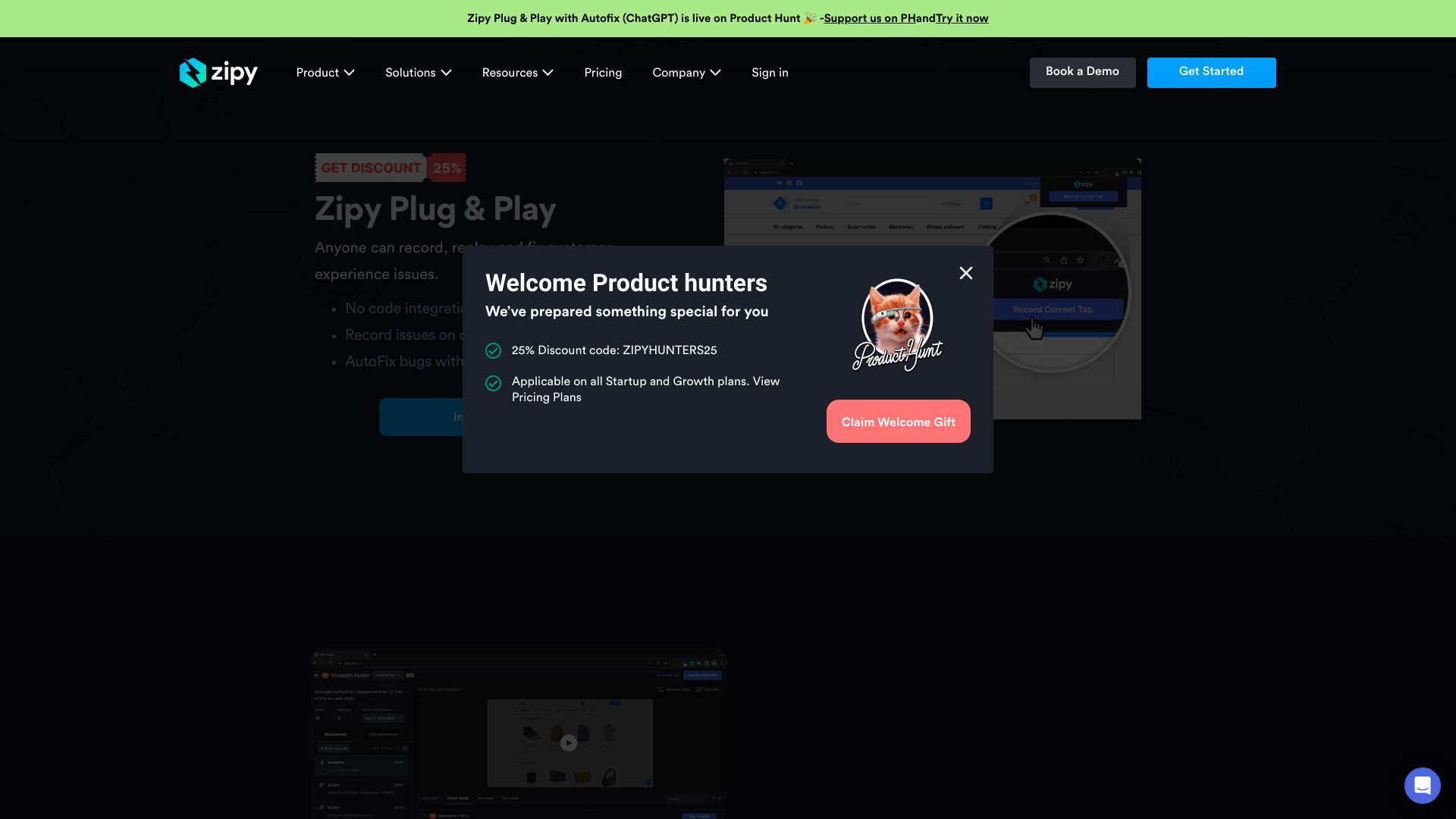Click the Welcome Product hunters heading
Image resolution: width=1456 pixels, height=819 pixels.
pyautogui.click(x=626, y=283)
